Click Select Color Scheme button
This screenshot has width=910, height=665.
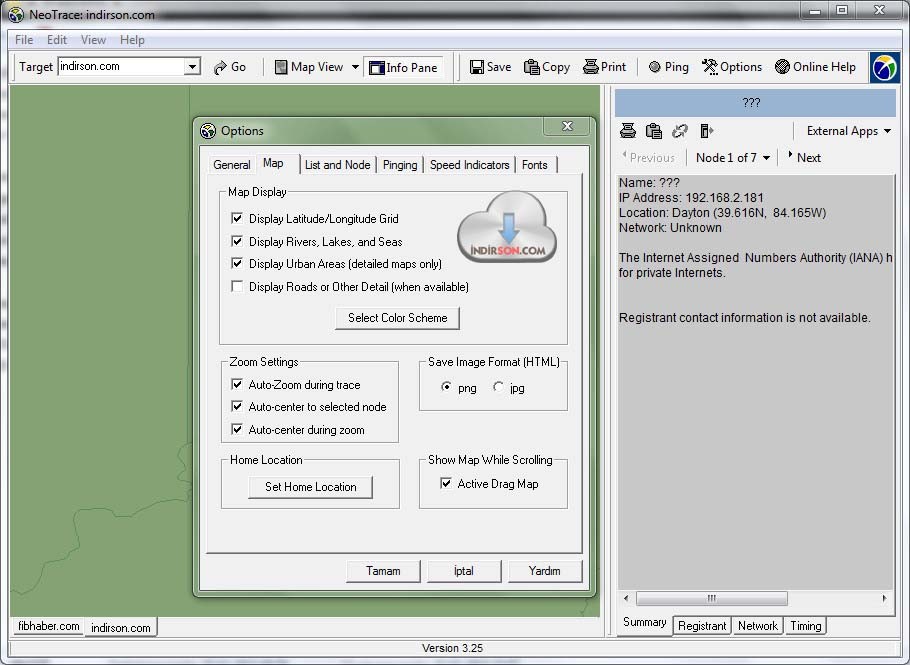pos(398,318)
